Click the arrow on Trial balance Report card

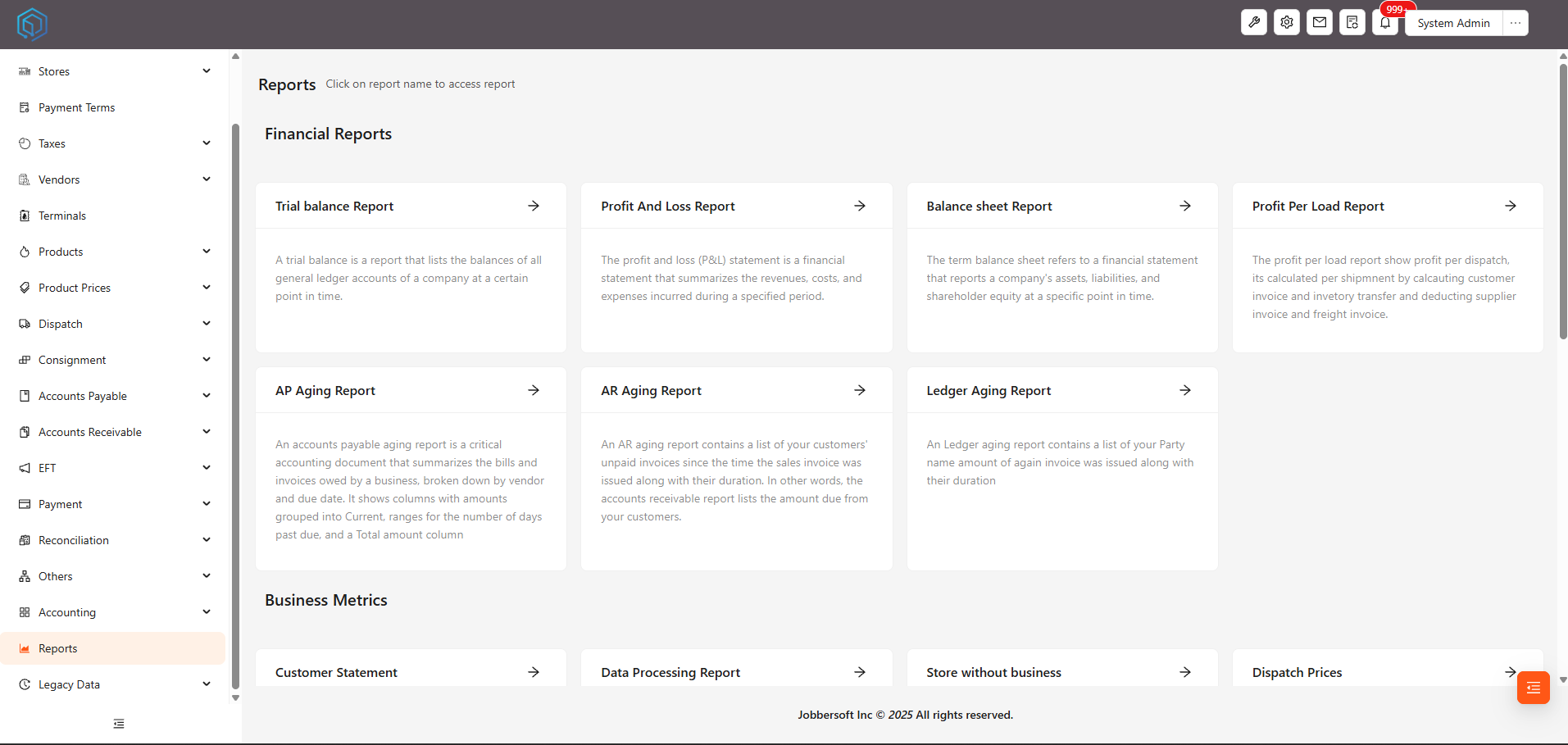(534, 206)
